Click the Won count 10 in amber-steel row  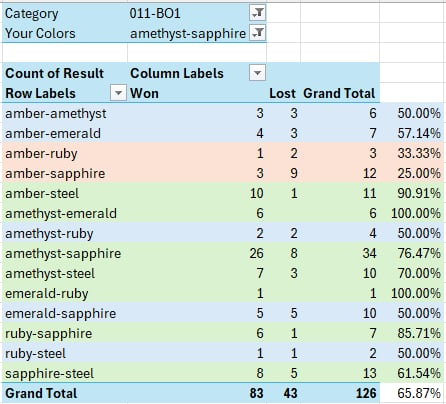pyautogui.click(x=197, y=193)
